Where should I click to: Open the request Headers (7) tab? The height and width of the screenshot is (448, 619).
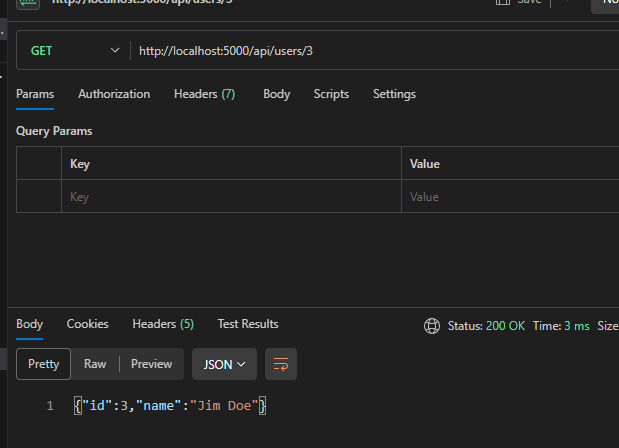pos(204,94)
